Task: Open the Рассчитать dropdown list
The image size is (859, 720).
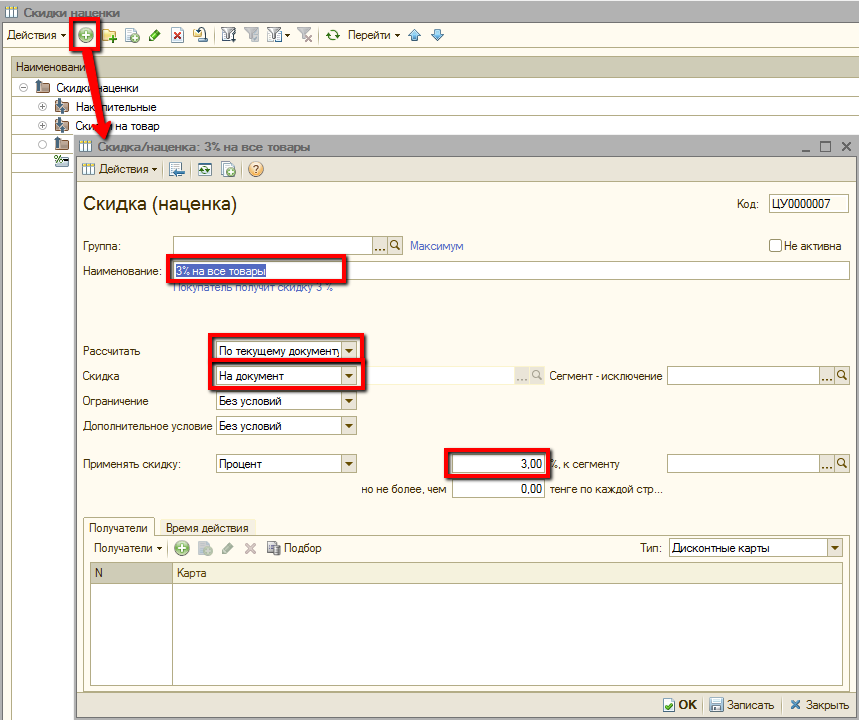Action: coord(348,351)
